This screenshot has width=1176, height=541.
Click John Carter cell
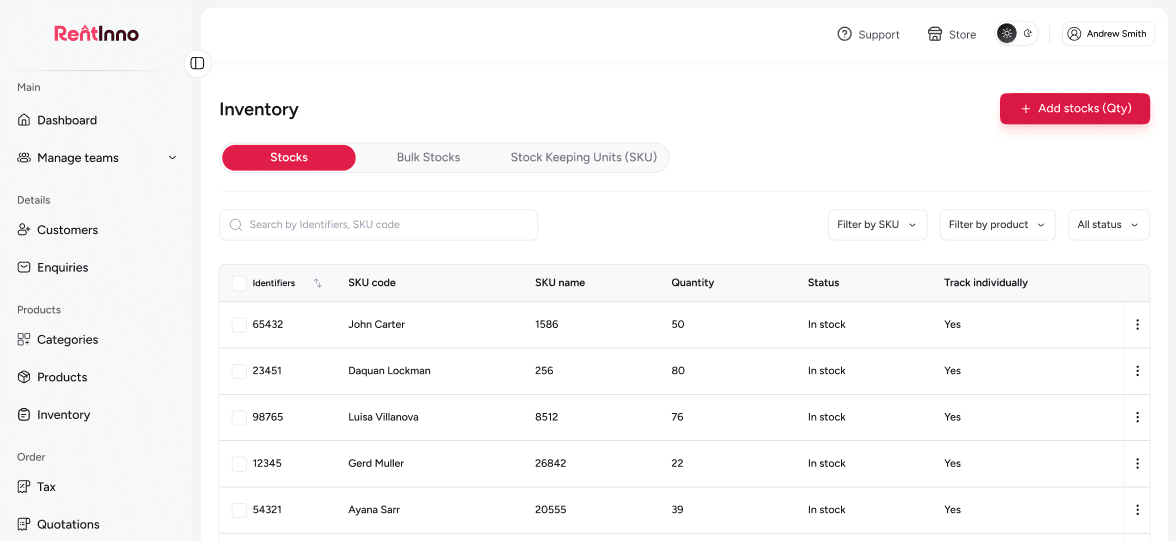coord(376,325)
